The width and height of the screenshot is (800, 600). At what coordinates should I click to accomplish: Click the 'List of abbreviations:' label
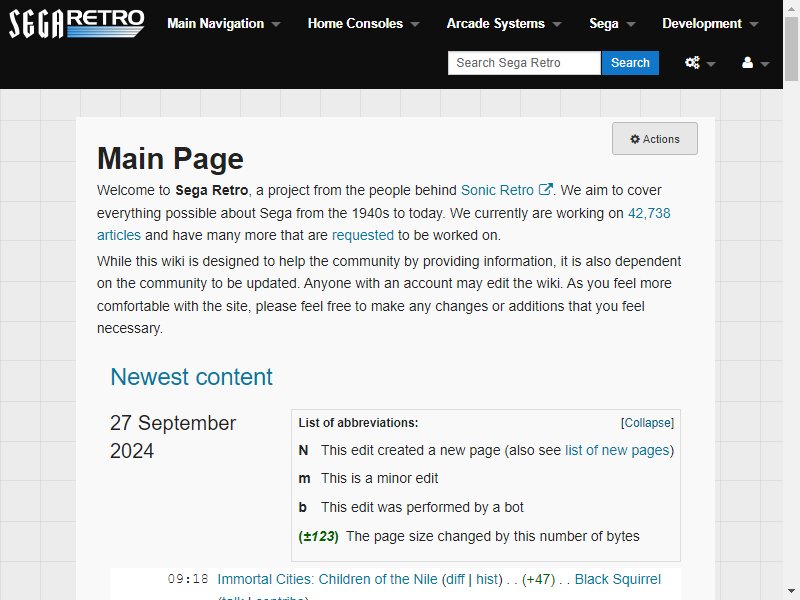click(358, 423)
